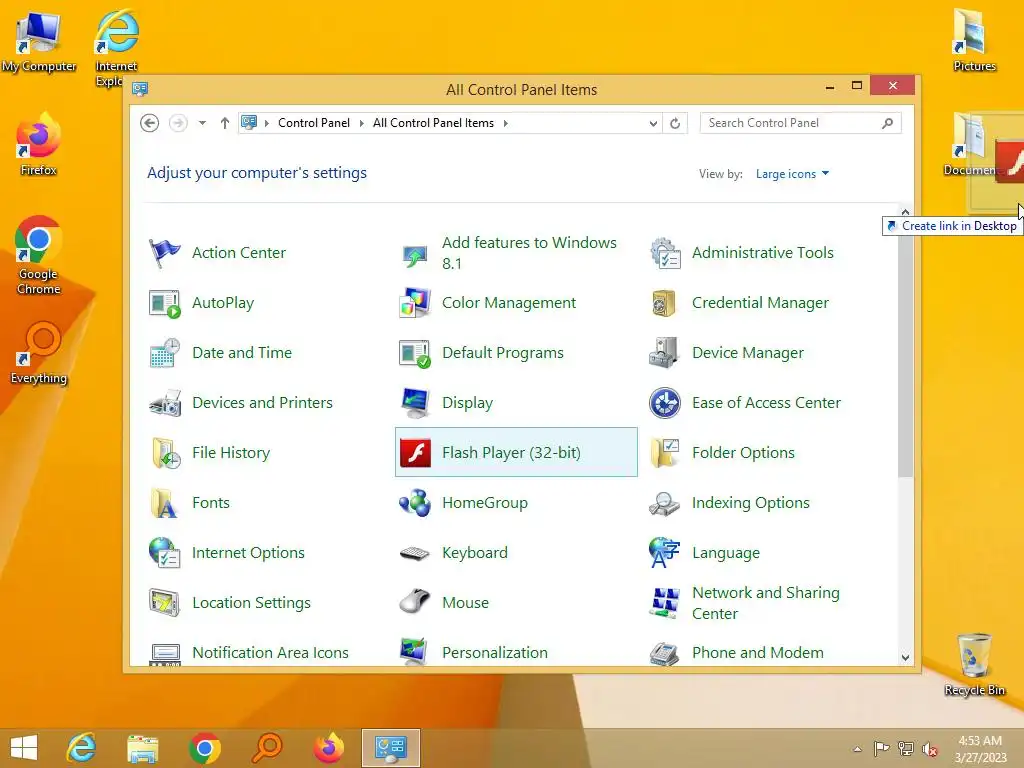Screen dimensions: 1024x768
Task: Open the Network and Sharing Center icon
Action: (664, 603)
